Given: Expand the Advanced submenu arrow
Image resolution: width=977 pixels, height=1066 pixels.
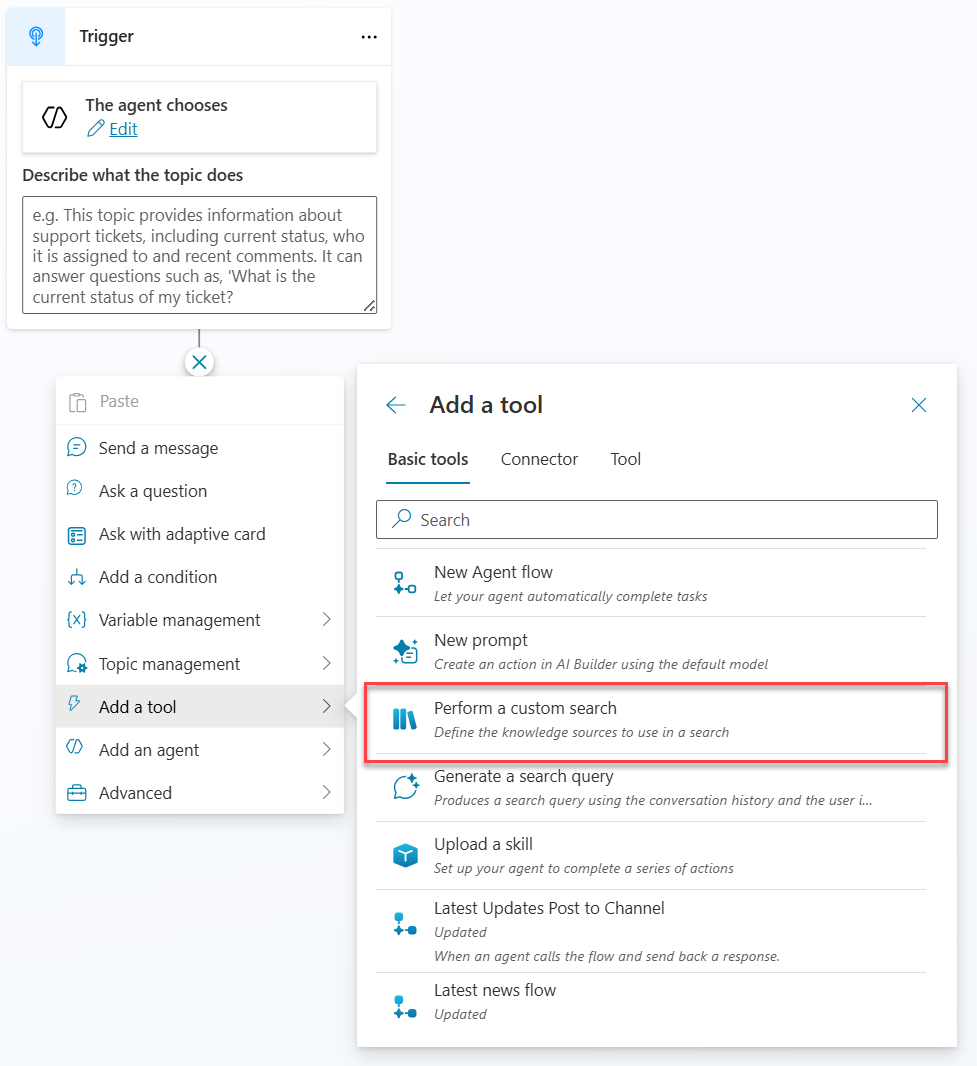Looking at the screenshot, I should click(326, 793).
